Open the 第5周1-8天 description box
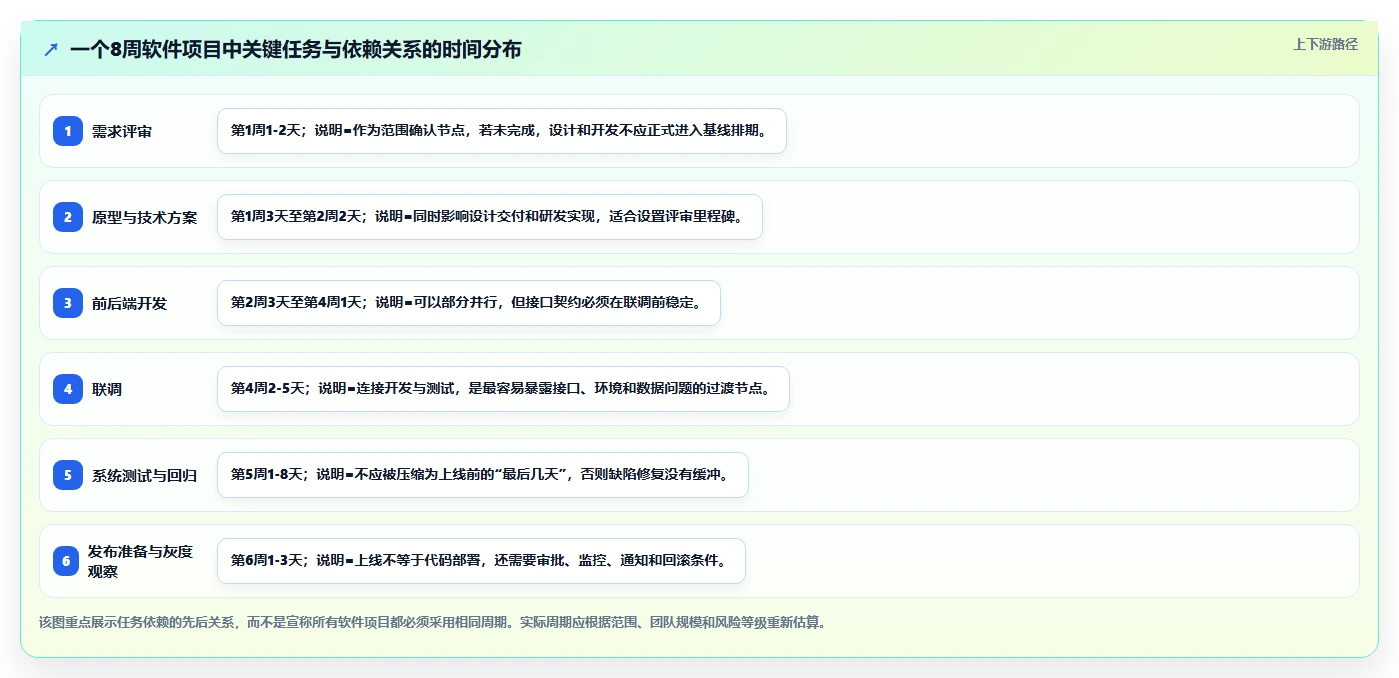Image resolution: width=1399 pixels, height=678 pixels. pyautogui.click(x=483, y=475)
